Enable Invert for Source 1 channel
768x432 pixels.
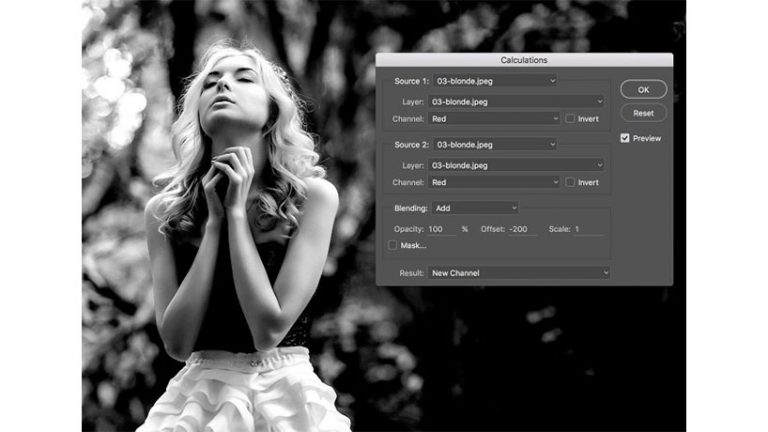(x=570, y=119)
